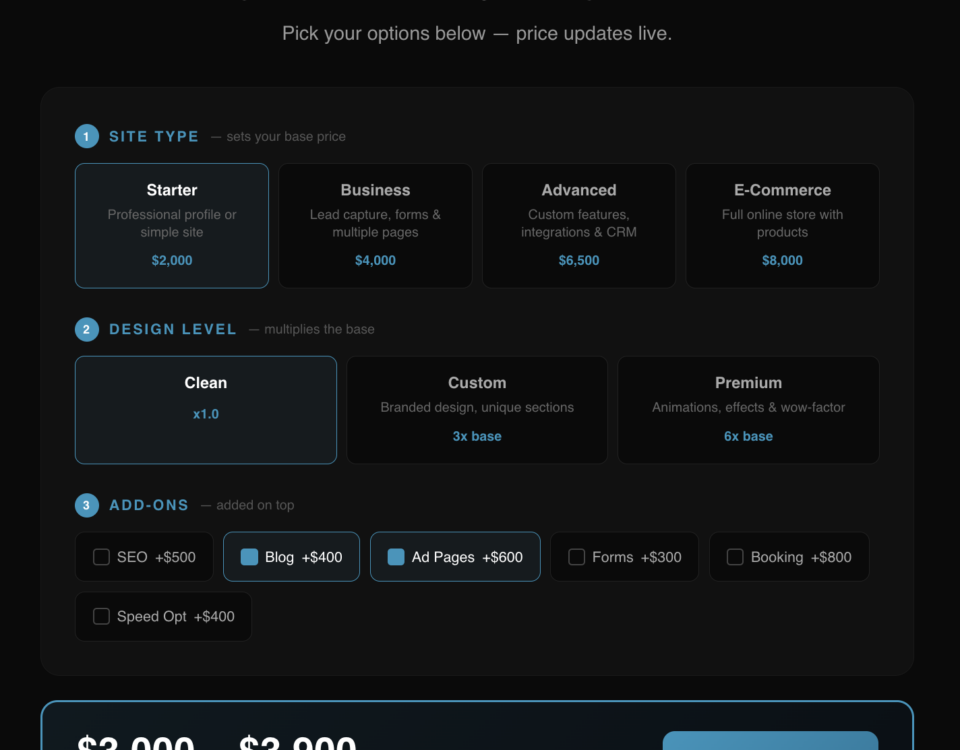Click the SITE TYPE section heading
The image size is (960, 750).
[154, 136]
